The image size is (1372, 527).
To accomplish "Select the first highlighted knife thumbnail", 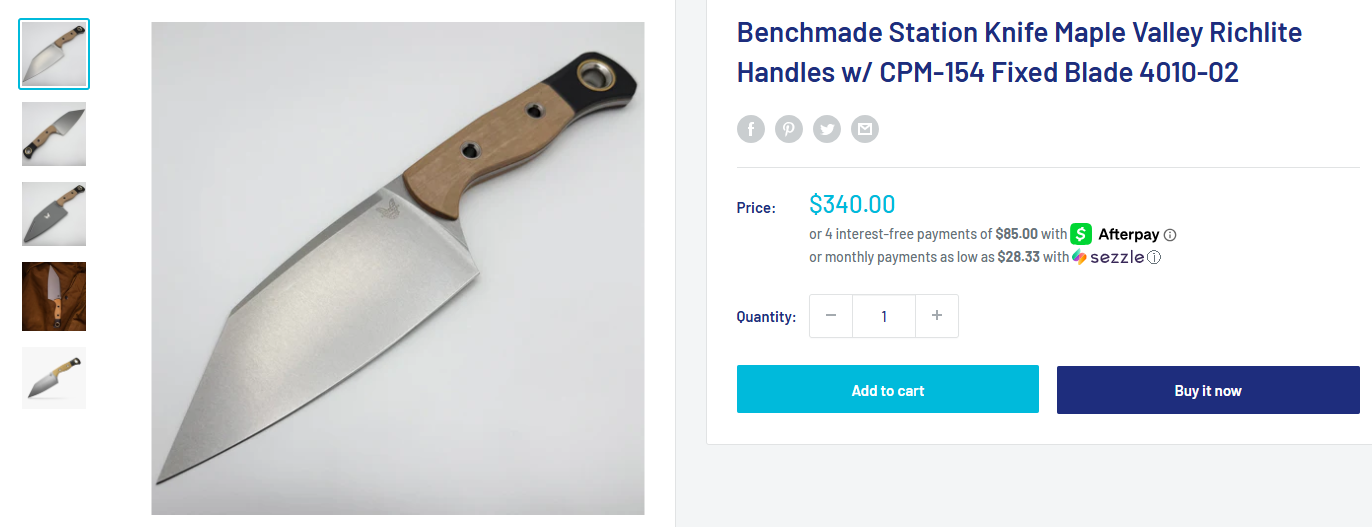I will pyautogui.click(x=54, y=54).
